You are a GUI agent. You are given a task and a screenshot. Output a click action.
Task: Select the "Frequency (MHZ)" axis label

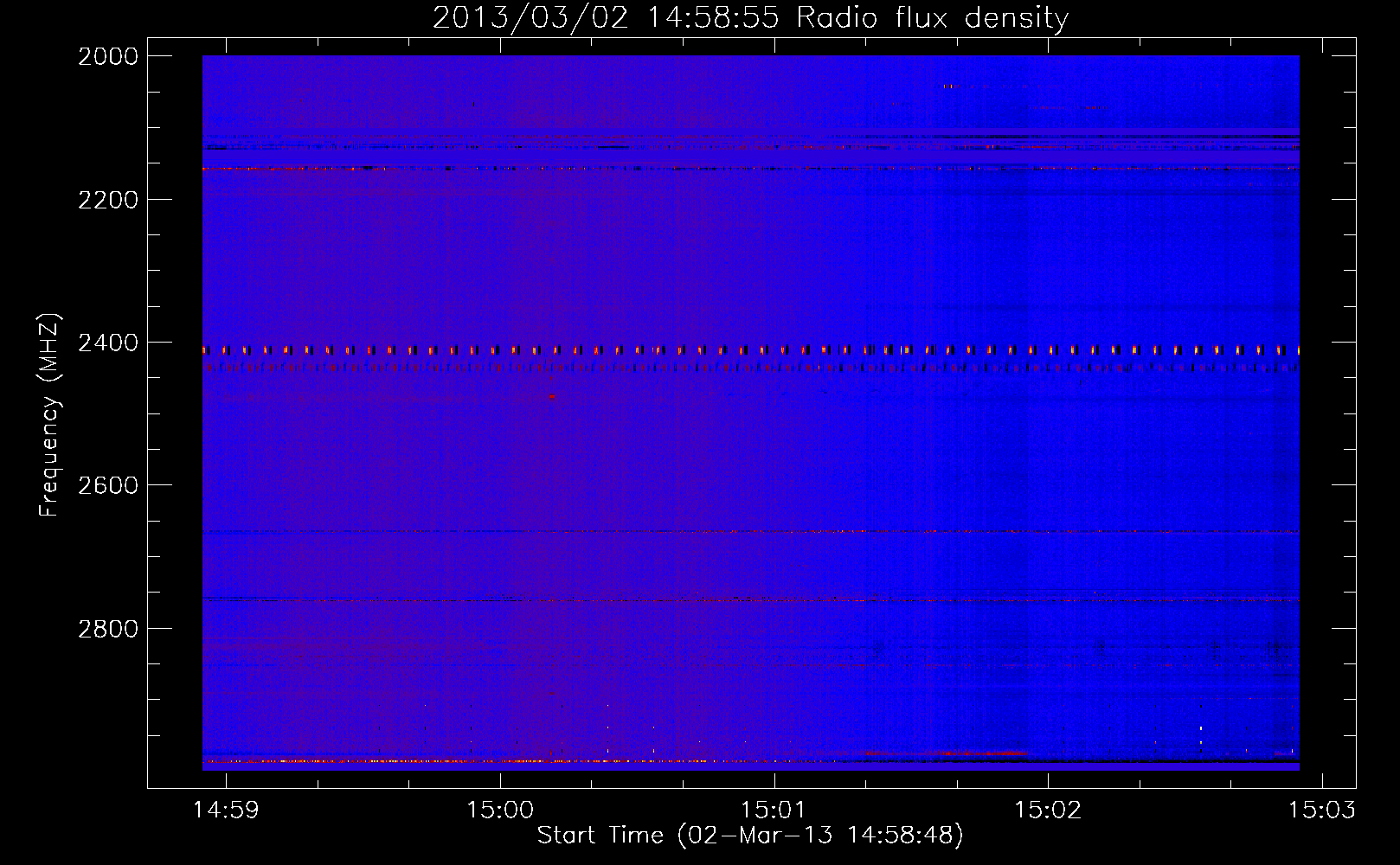50,415
